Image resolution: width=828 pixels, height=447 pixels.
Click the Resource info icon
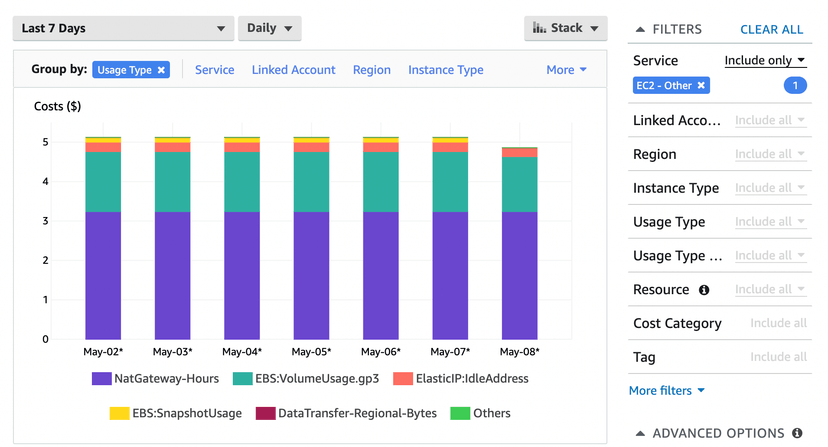[704, 290]
